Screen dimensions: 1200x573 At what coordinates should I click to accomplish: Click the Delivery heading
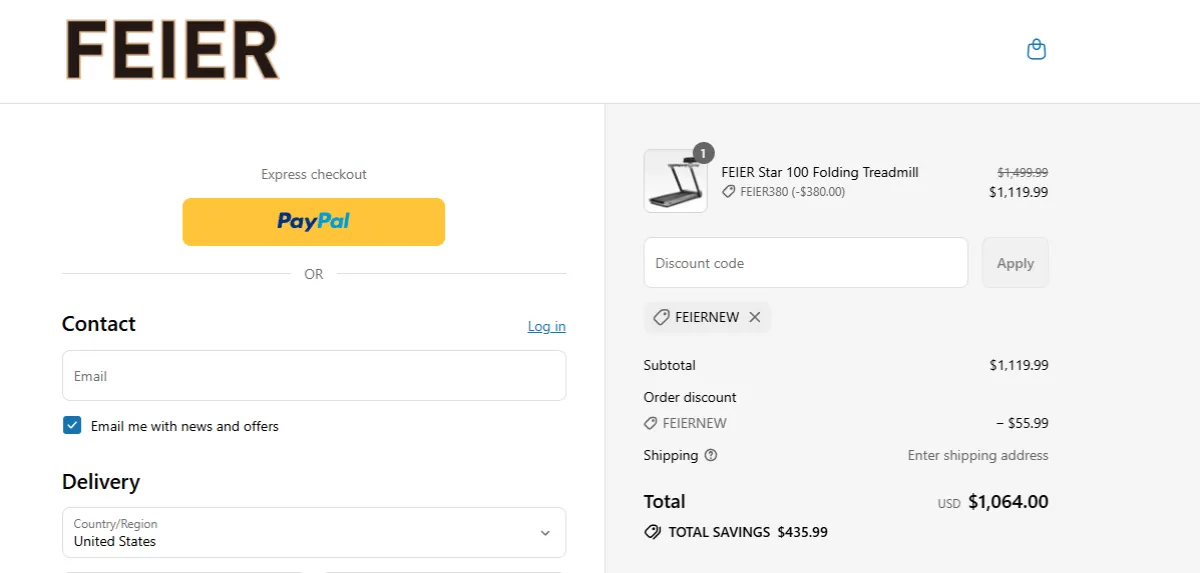pos(101,482)
